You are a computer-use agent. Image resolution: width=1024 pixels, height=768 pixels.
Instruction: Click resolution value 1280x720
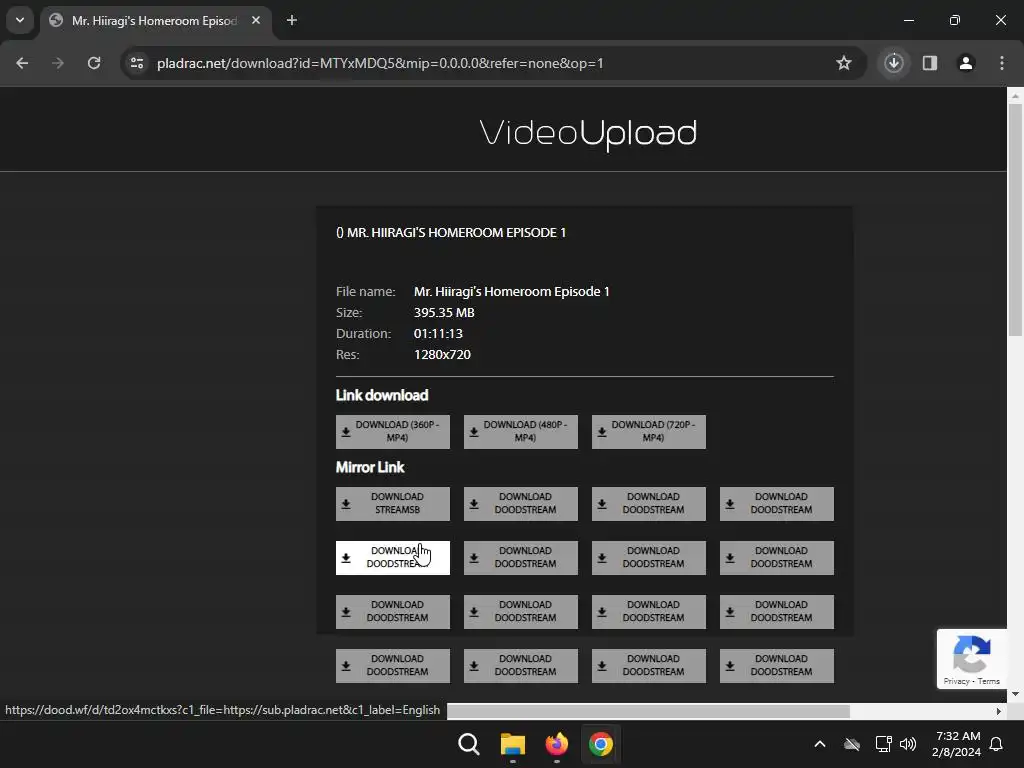pos(442,355)
